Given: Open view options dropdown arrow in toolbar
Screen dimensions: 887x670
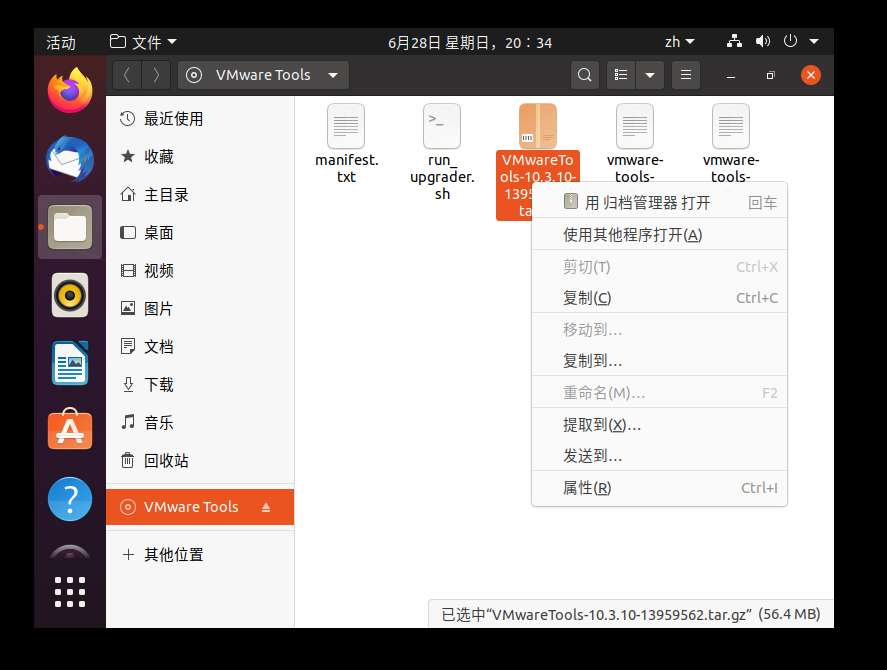Looking at the screenshot, I should pyautogui.click(x=650, y=75).
